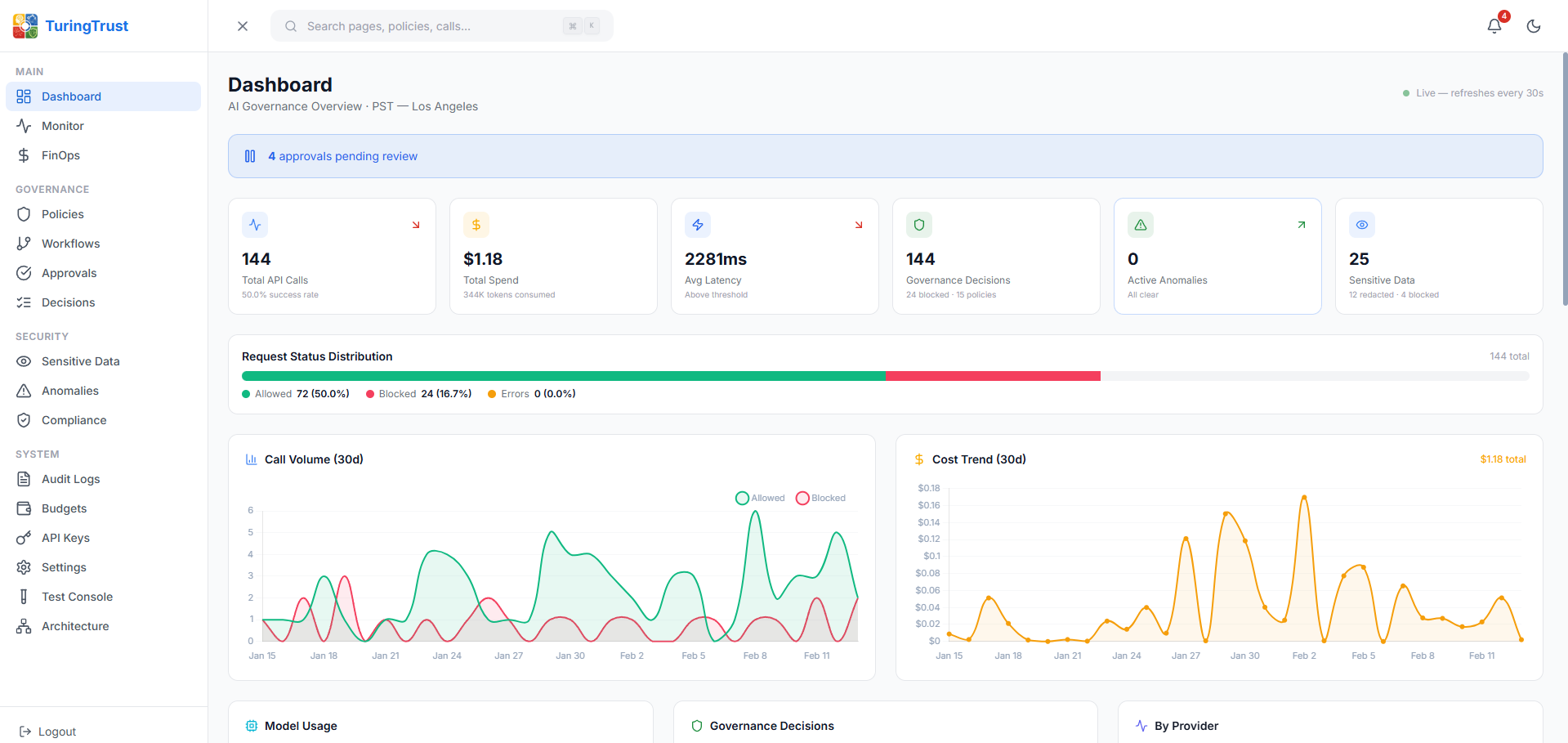Image resolution: width=1568 pixels, height=743 pixels.
Task: Toggle the Blocked legend in Call Volume
Action: coord(820,497)
